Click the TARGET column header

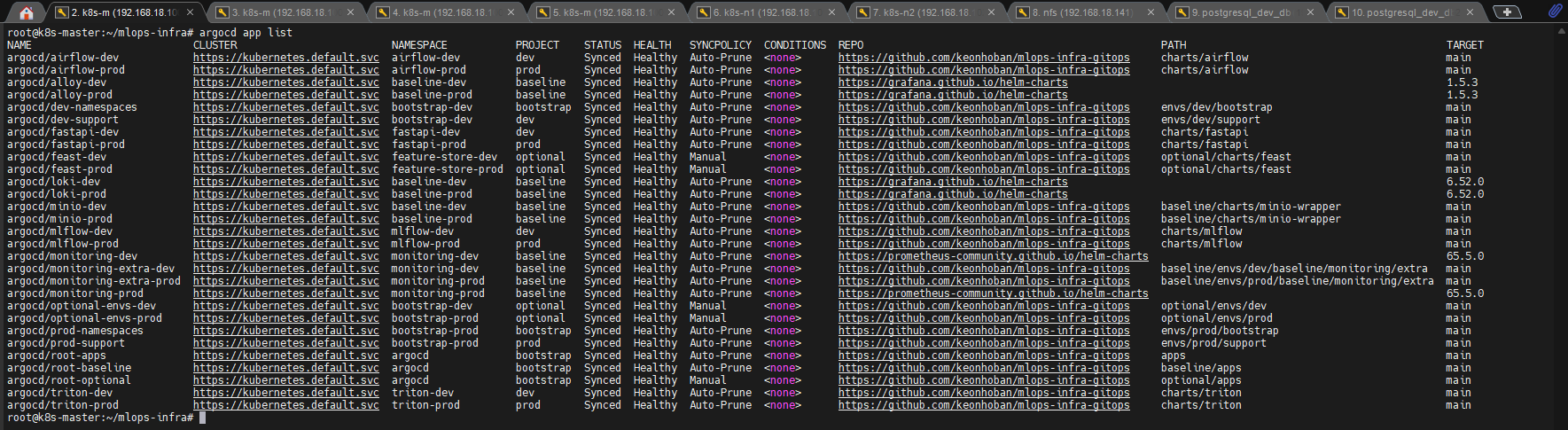point(1465,45)
